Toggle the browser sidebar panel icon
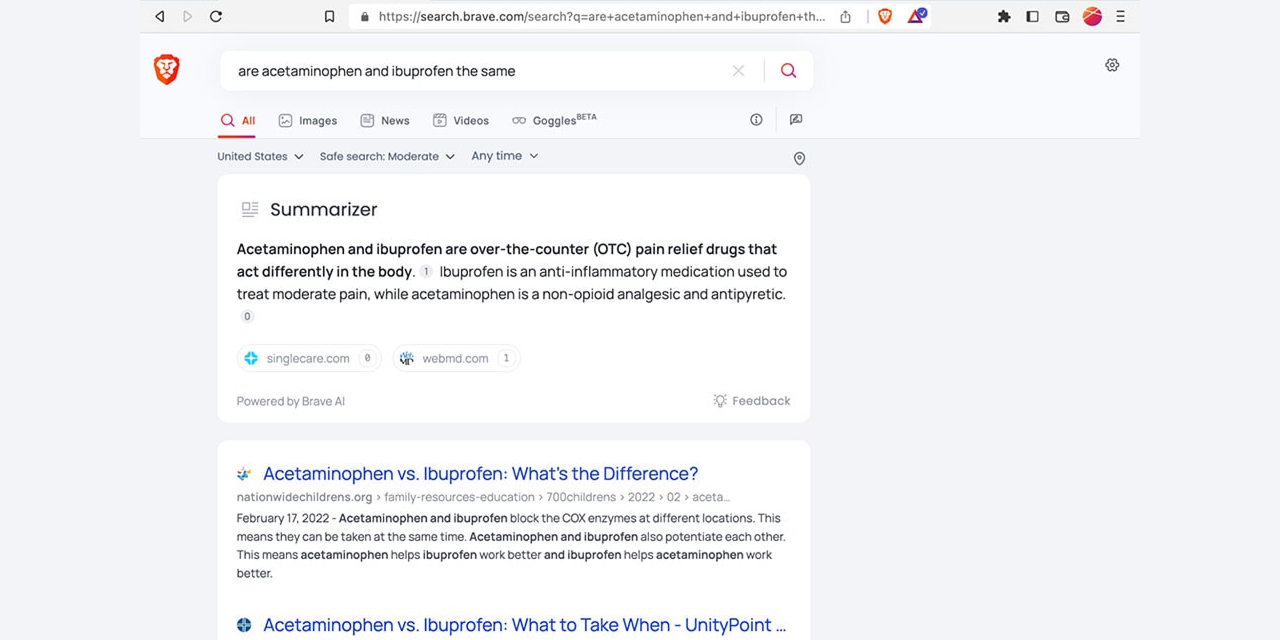The width and height of the screenshot is (1280, 640). 1033,16
